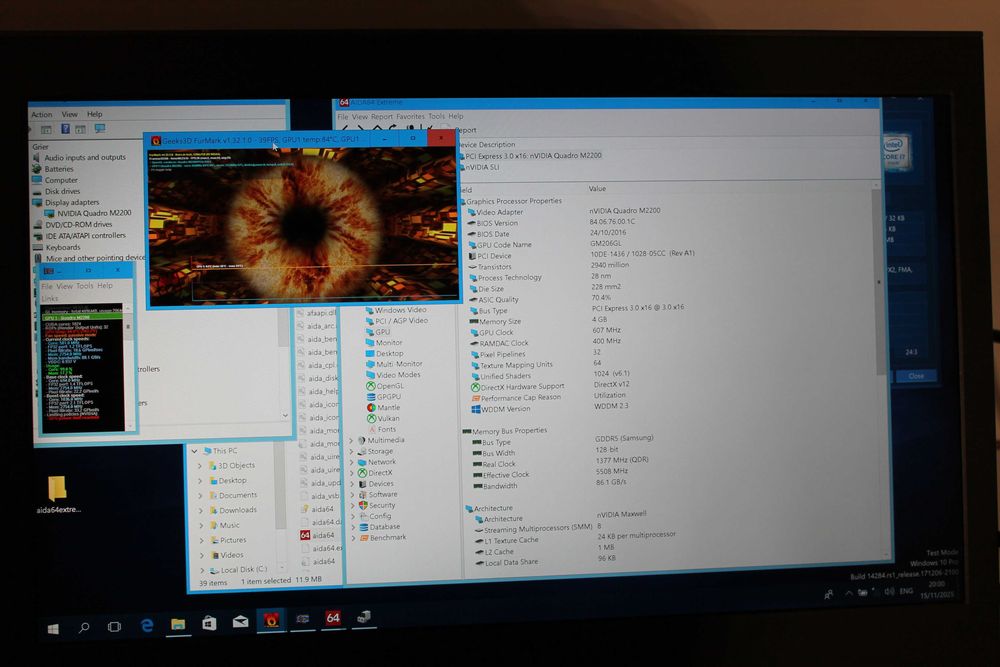Viewport: 1000px width, 667px height.
Task: Open Windows Start menu
Action: 54,629
